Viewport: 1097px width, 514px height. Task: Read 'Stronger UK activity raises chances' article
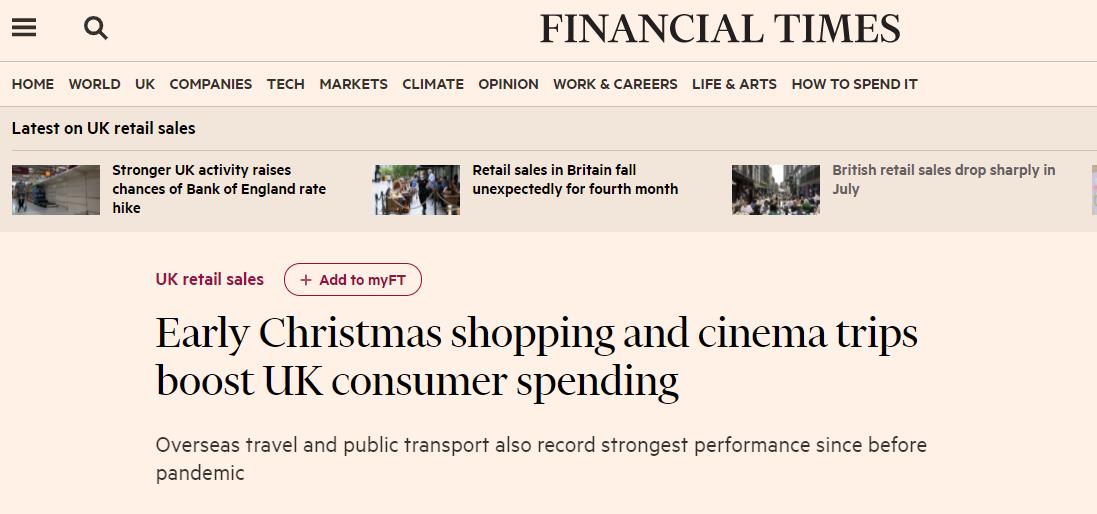(219, 189)
